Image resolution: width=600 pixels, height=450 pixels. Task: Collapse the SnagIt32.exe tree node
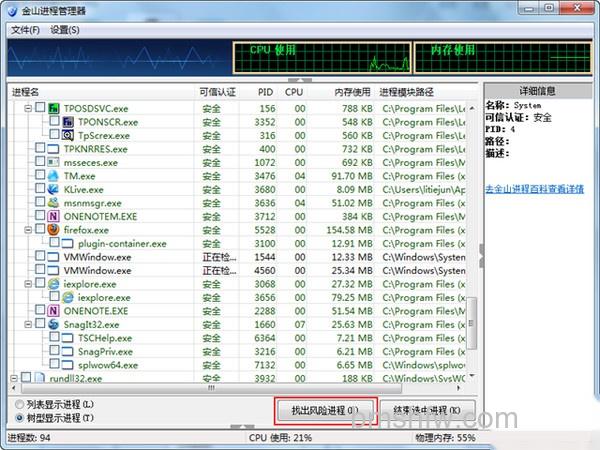click(28, 324)
